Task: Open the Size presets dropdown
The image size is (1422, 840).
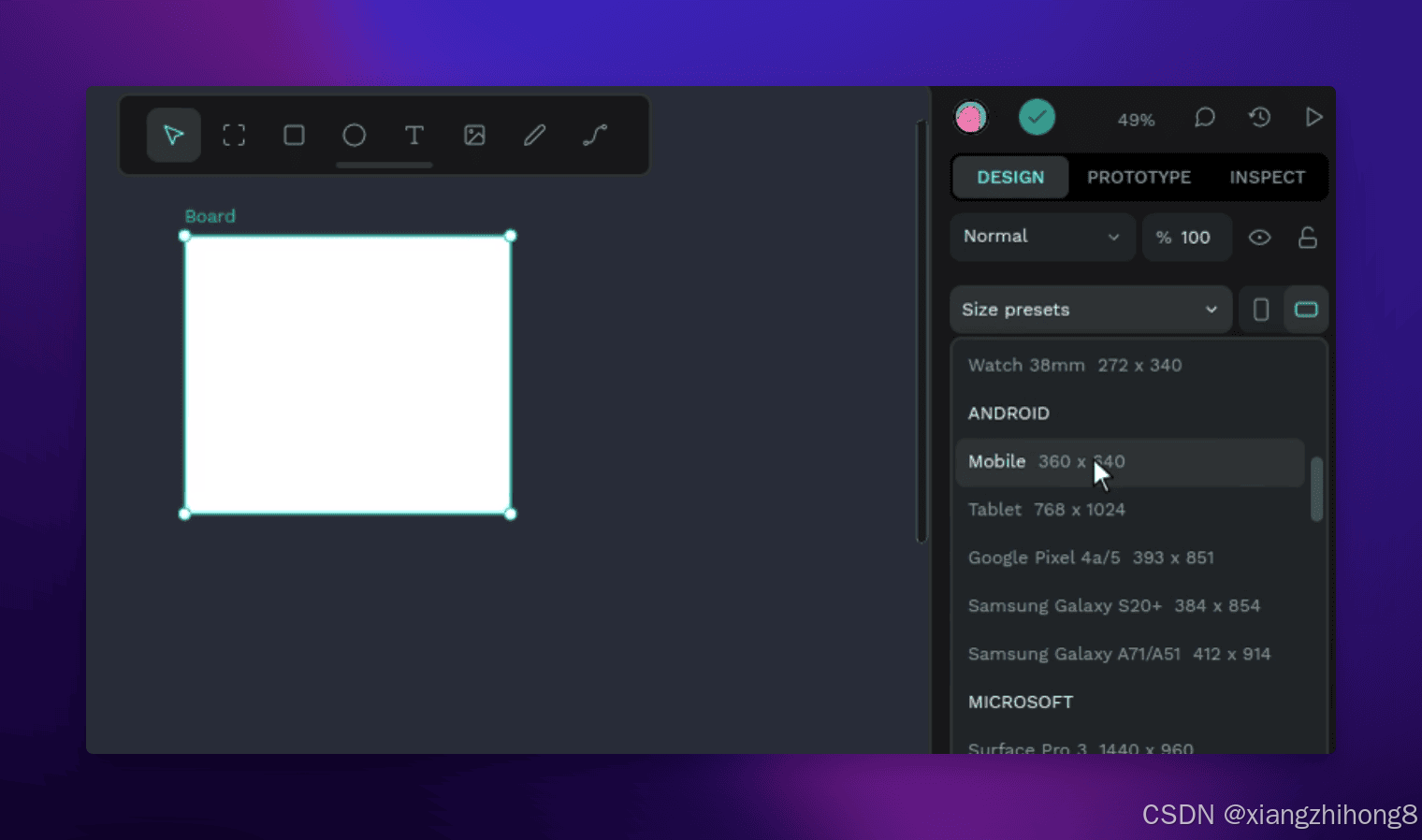Action: pos(1091,310)
